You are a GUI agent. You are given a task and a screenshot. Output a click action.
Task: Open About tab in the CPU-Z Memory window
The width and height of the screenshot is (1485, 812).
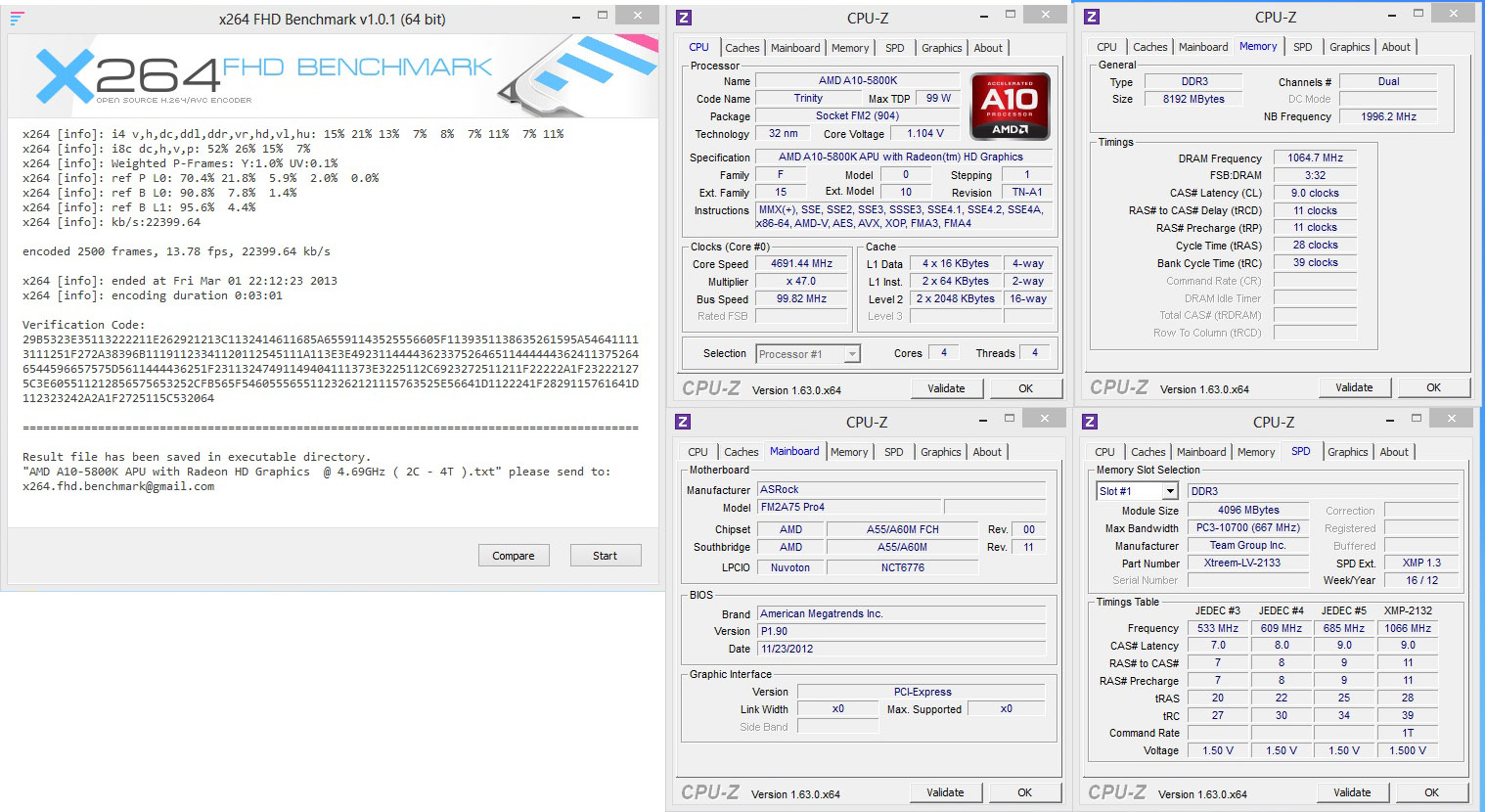[1396, 47]
